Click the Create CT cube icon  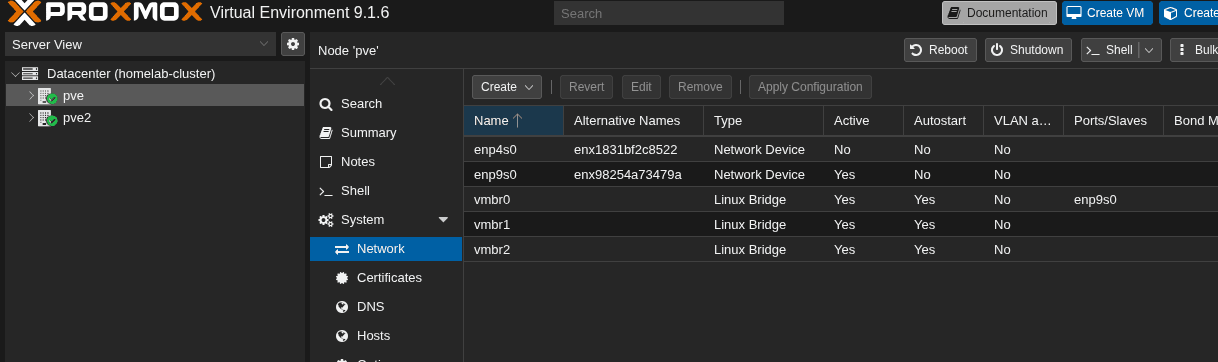(x=1171, y=13)
